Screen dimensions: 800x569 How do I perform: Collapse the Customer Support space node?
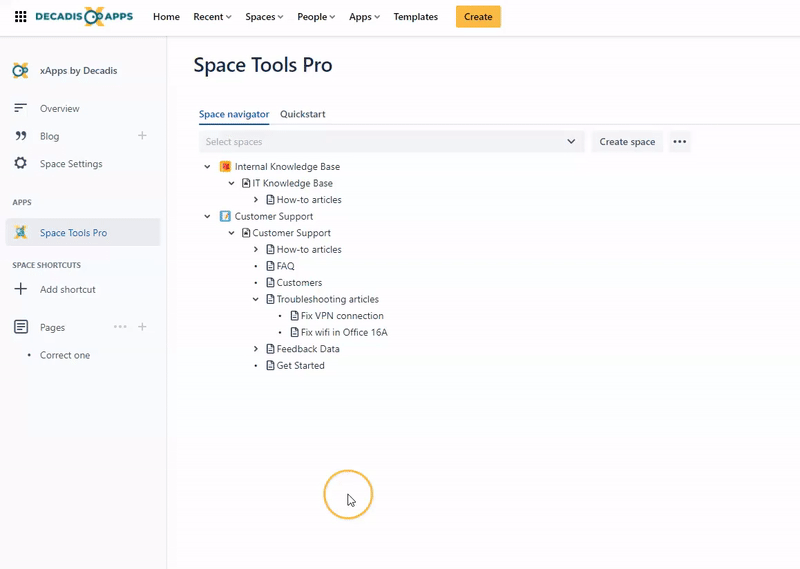pos(207,216)
